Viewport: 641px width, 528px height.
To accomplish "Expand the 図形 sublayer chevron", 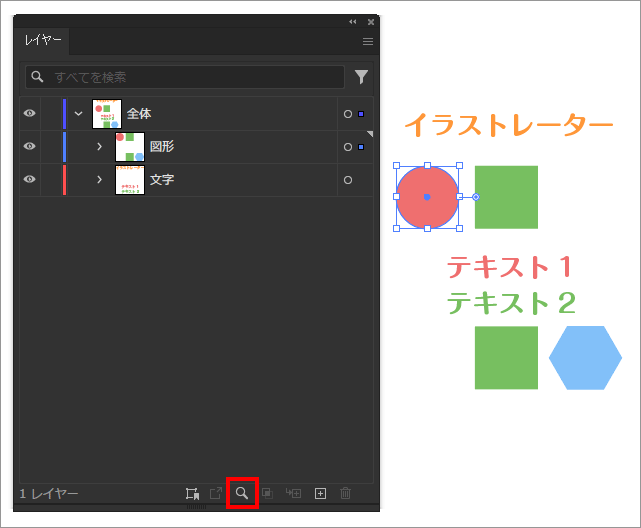I will tap(99, 146).
